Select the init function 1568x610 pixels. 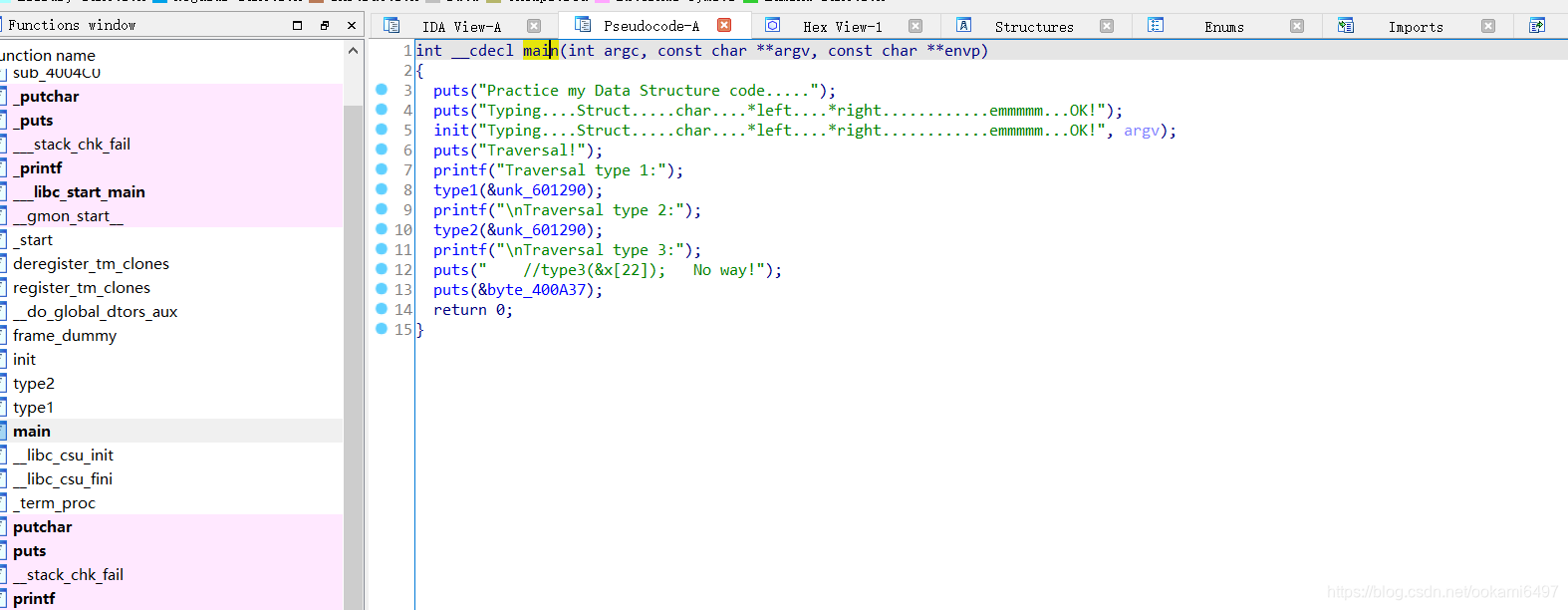[x=171, y=359]
